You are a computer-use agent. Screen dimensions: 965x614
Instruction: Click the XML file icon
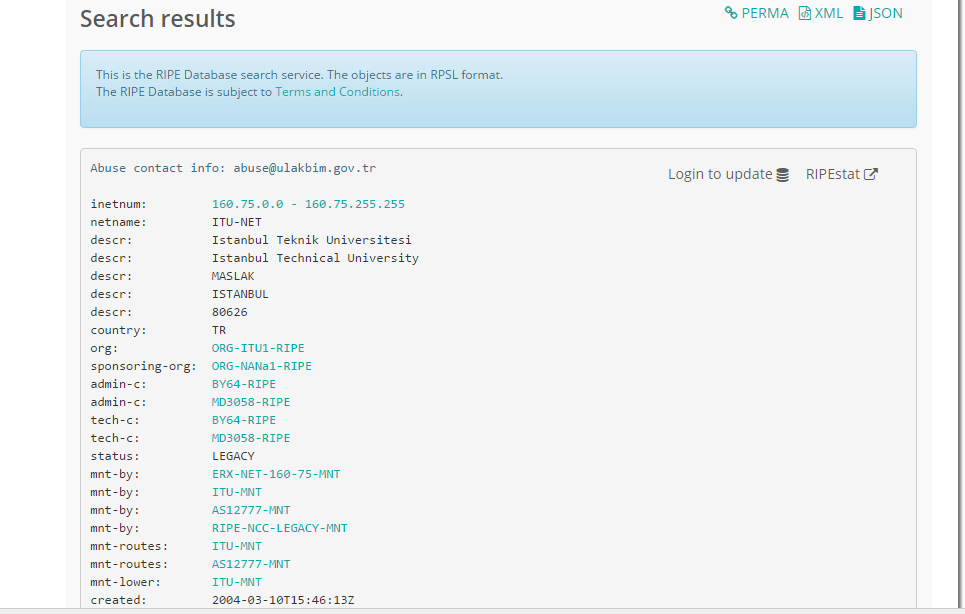coord(804,13)
